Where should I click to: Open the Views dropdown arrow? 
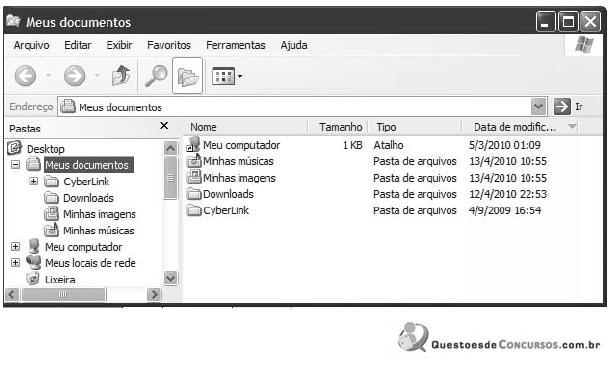click(x=240, y=76)
